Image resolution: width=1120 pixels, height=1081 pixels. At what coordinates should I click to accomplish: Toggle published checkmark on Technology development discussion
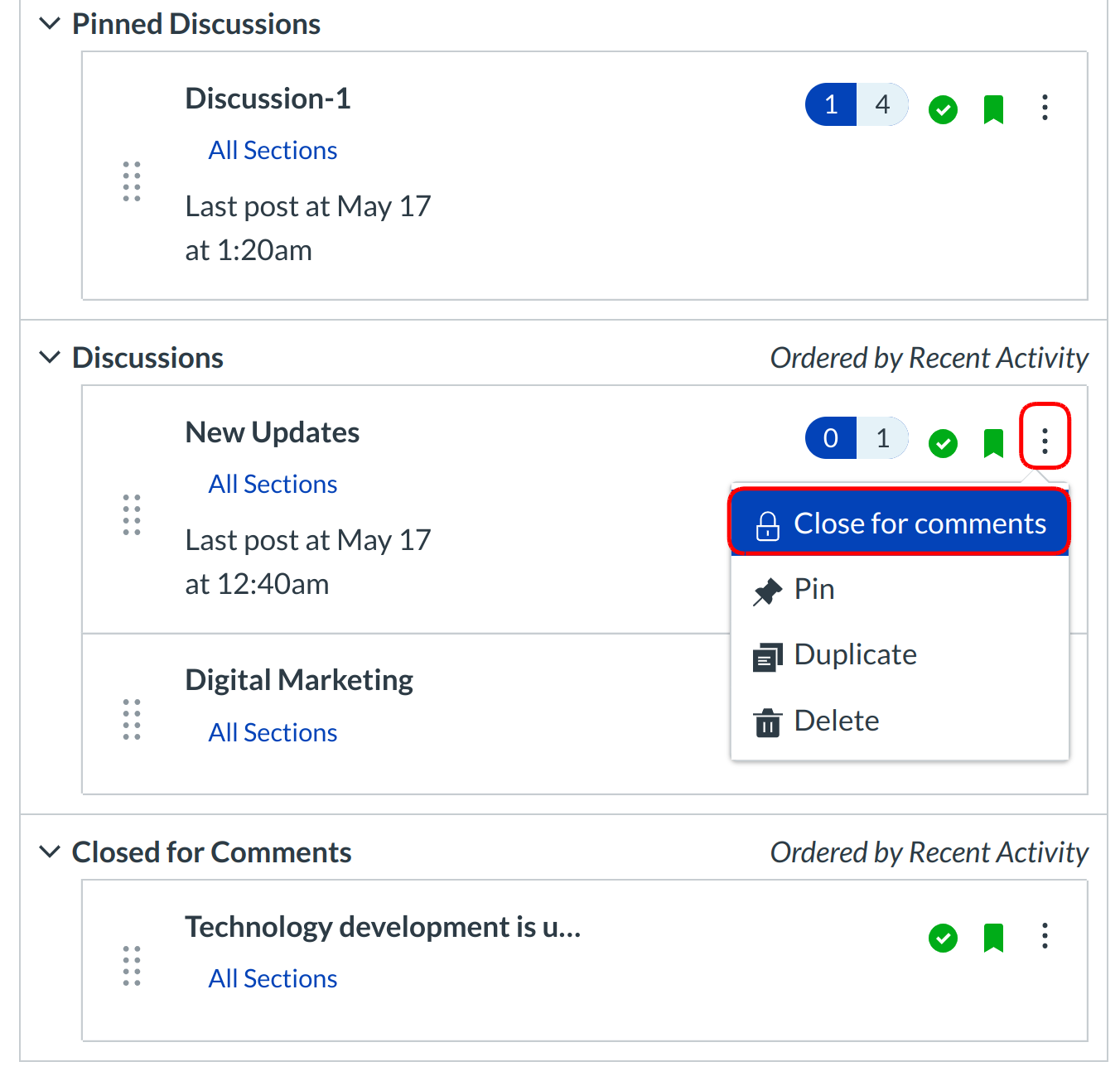point(943,938)
